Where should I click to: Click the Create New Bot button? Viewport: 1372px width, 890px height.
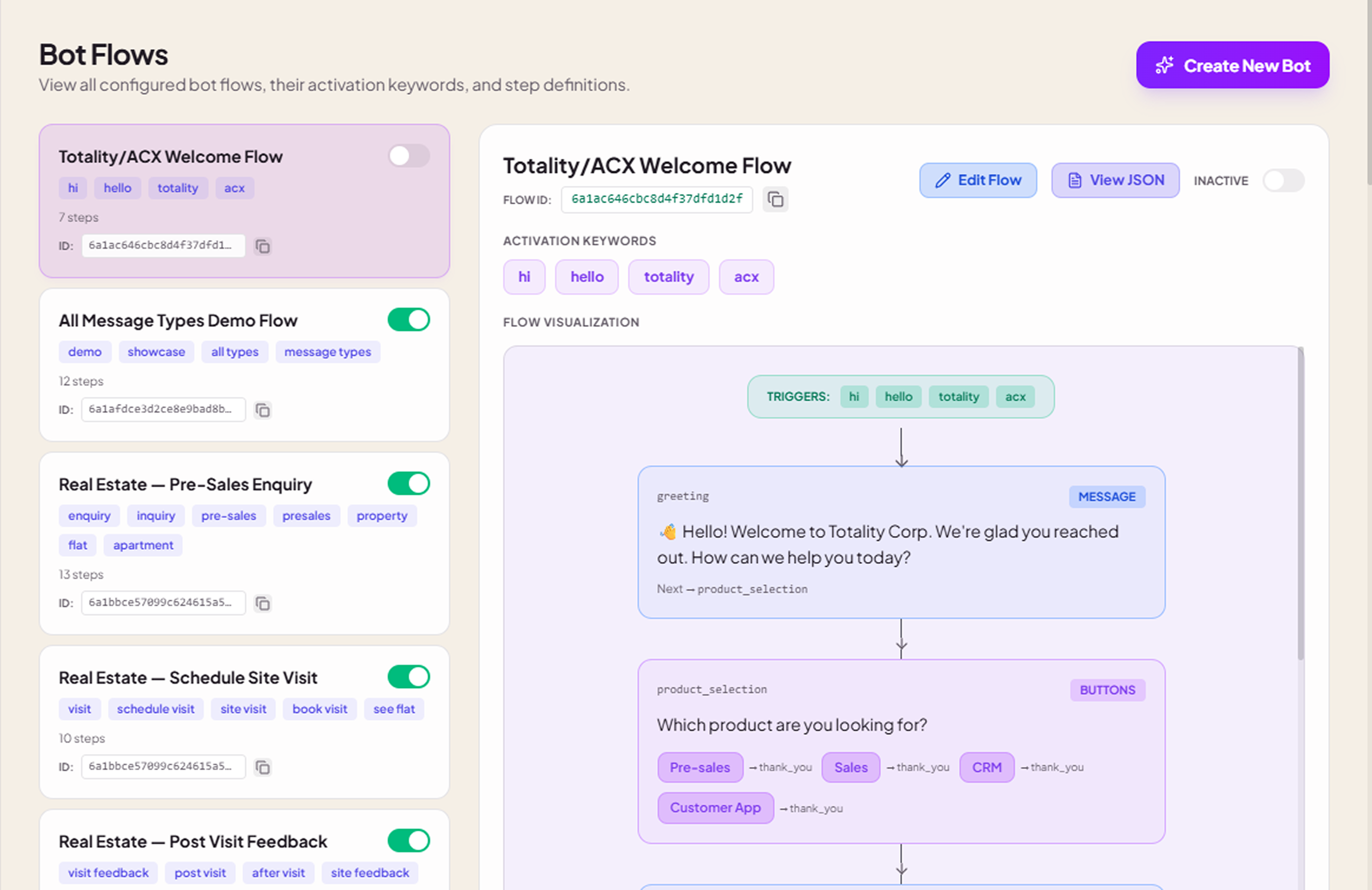pos(1233,65)
